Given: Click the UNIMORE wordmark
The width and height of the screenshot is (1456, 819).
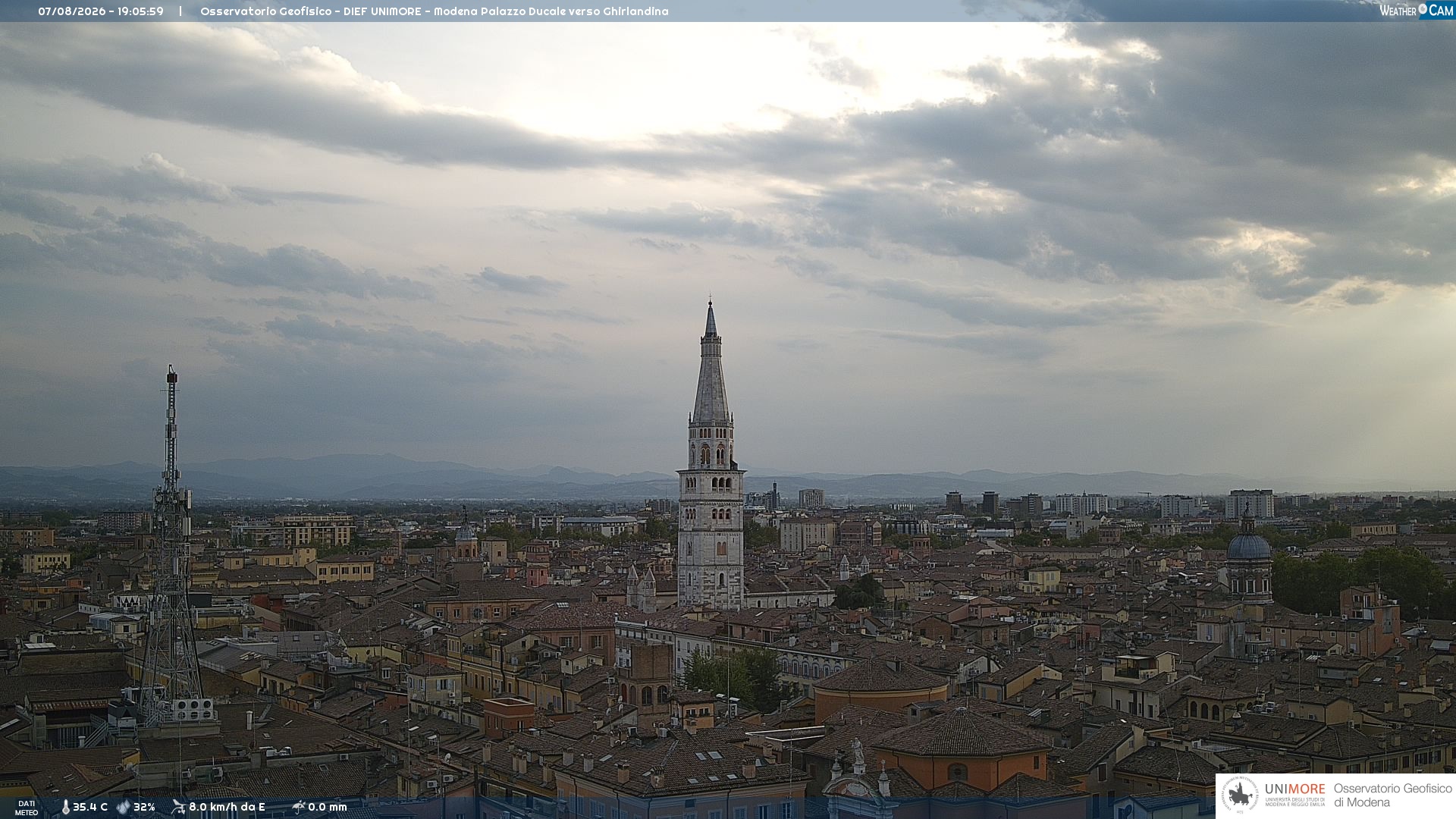Looking at the screenshot, I should click(x=1295, y=789).
